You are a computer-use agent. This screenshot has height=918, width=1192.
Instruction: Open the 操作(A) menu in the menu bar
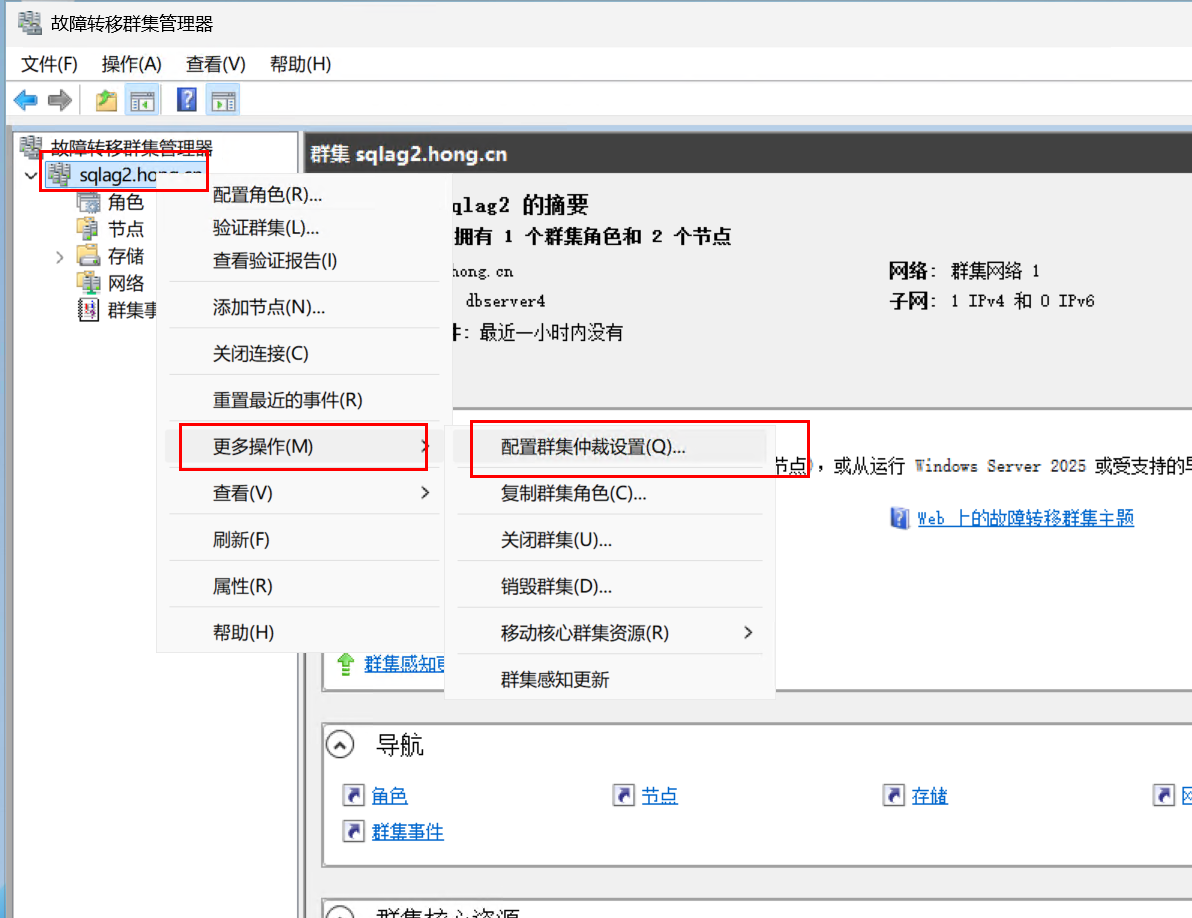coord(131,64)
